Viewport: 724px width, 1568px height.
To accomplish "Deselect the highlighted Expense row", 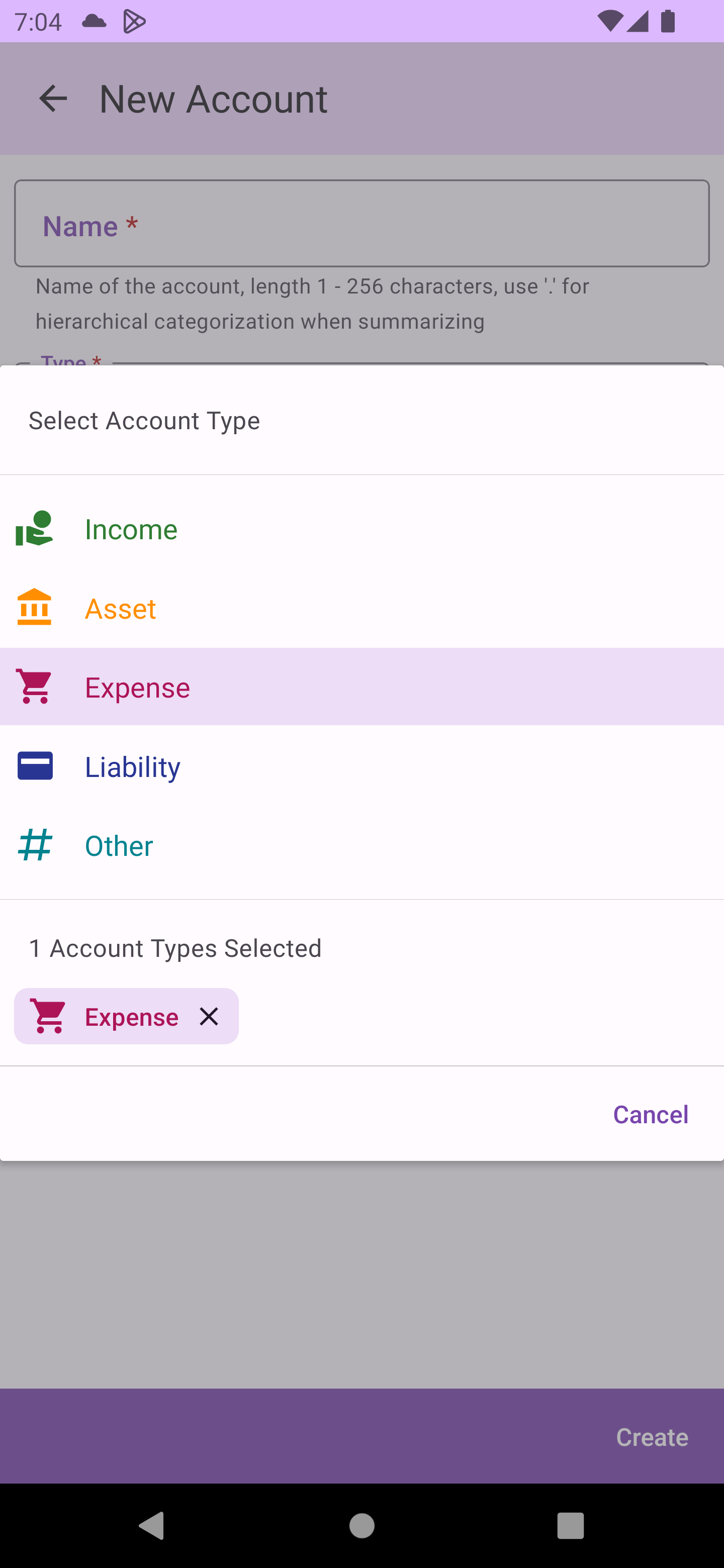I will (x=361, y=687).
